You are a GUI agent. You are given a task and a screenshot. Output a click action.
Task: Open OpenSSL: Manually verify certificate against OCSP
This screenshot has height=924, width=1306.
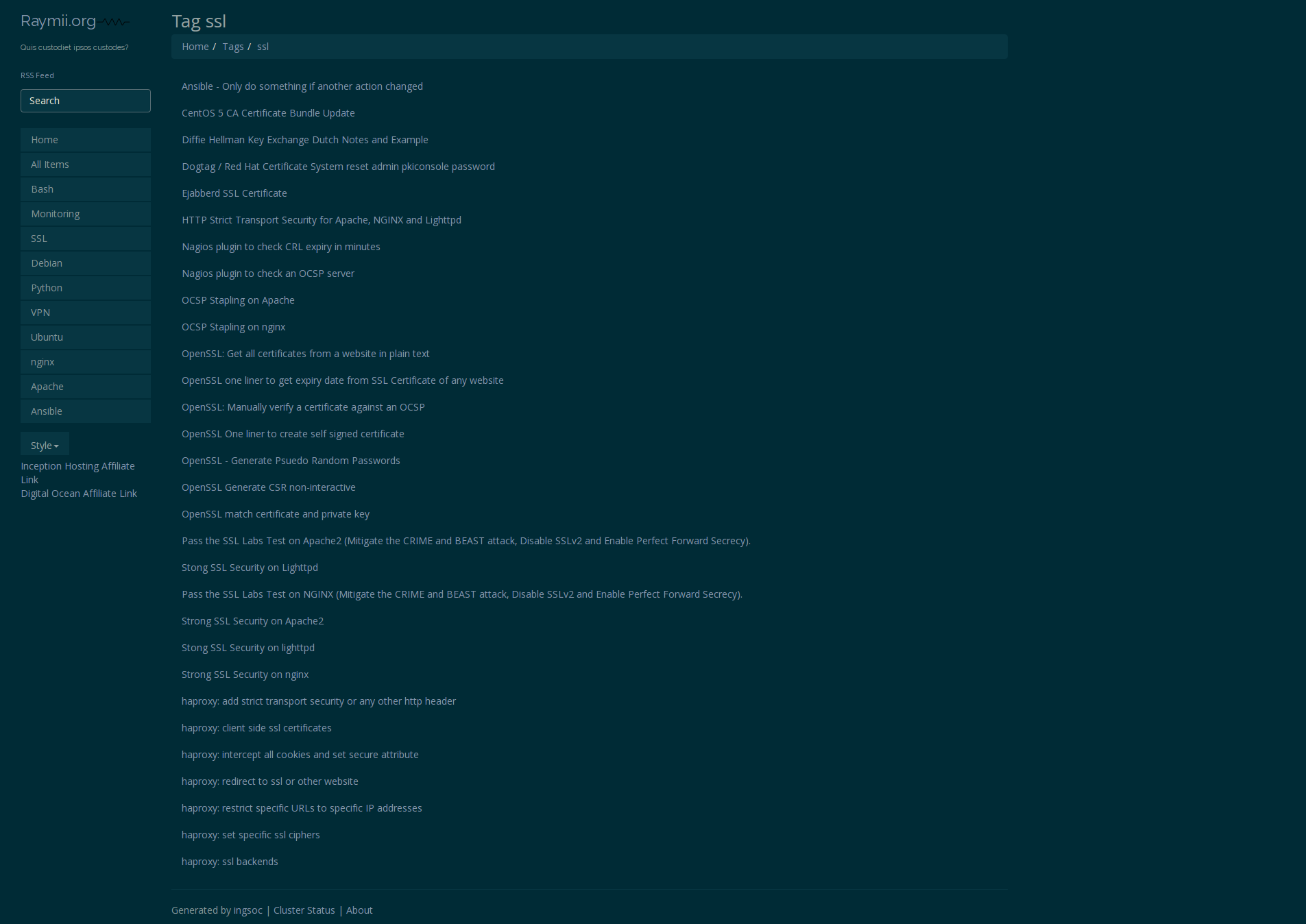click(303, 407)
